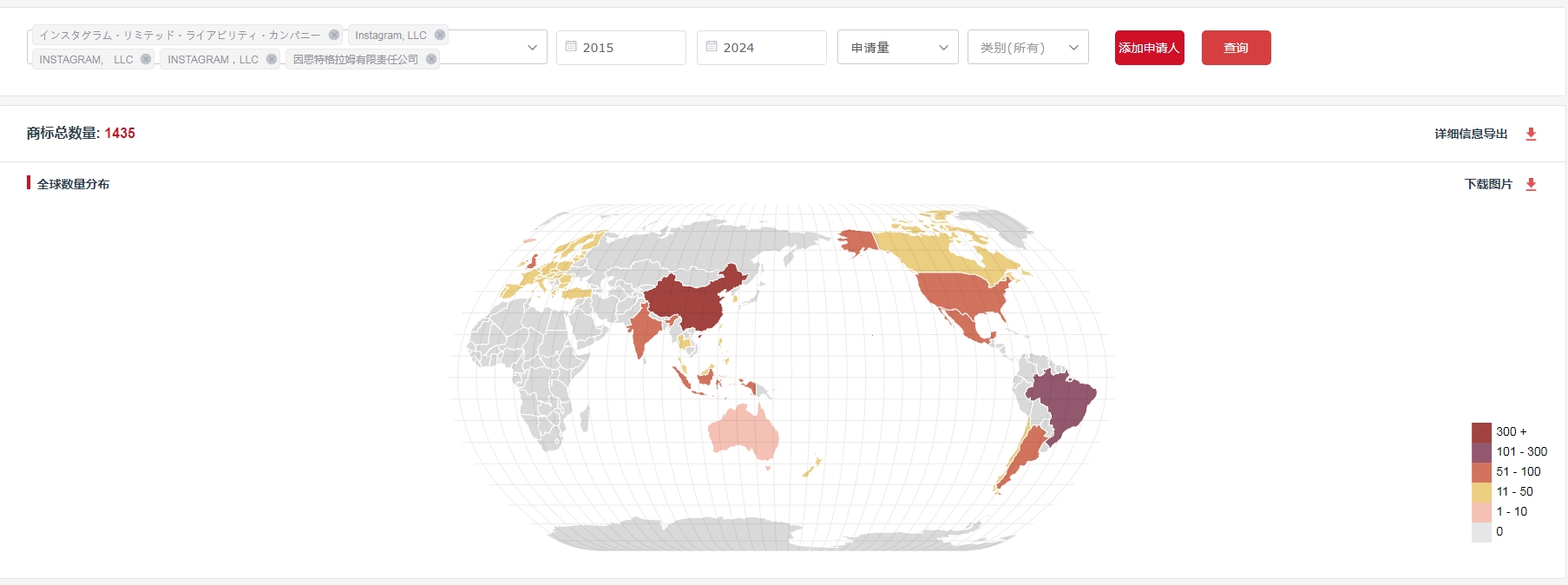1568x585 pixels.
Task: Open the 申请量 dropdown
Action: pyautogui.click(x=897, y=48)
